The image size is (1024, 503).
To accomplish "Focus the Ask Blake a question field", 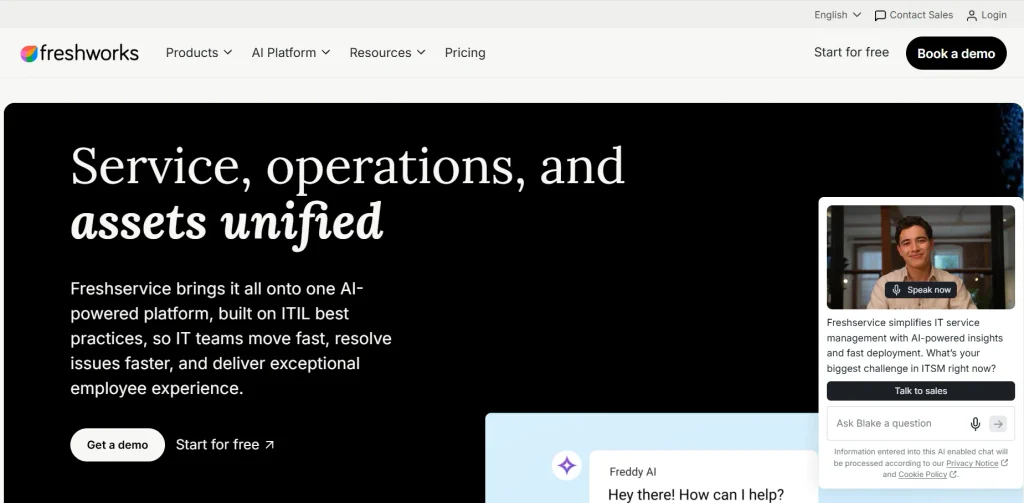I will pyautogui.click(x=898, y=424).
